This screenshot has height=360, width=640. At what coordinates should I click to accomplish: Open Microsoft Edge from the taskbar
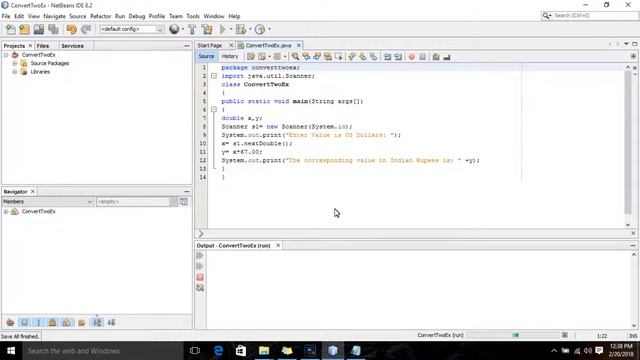(218, 351)
